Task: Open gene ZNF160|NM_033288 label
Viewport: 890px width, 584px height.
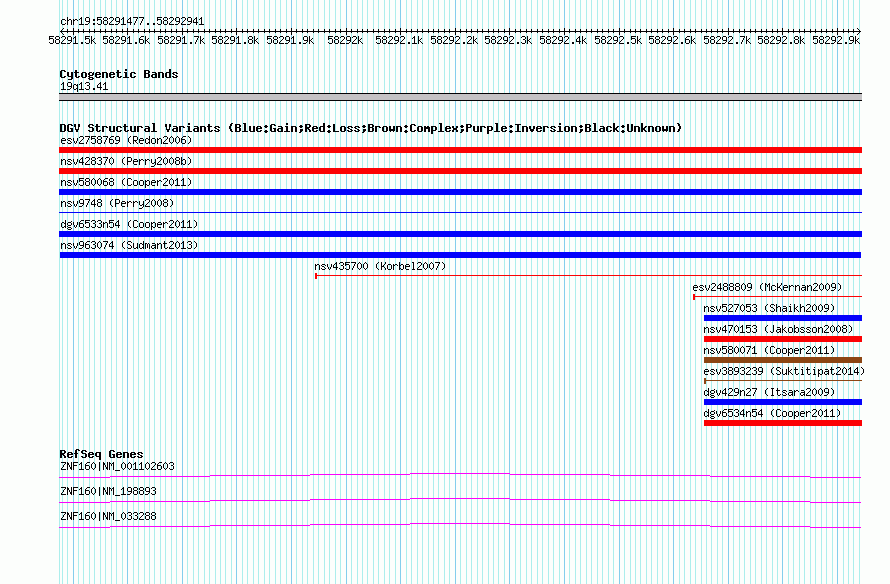Action: tap(108, 516)
